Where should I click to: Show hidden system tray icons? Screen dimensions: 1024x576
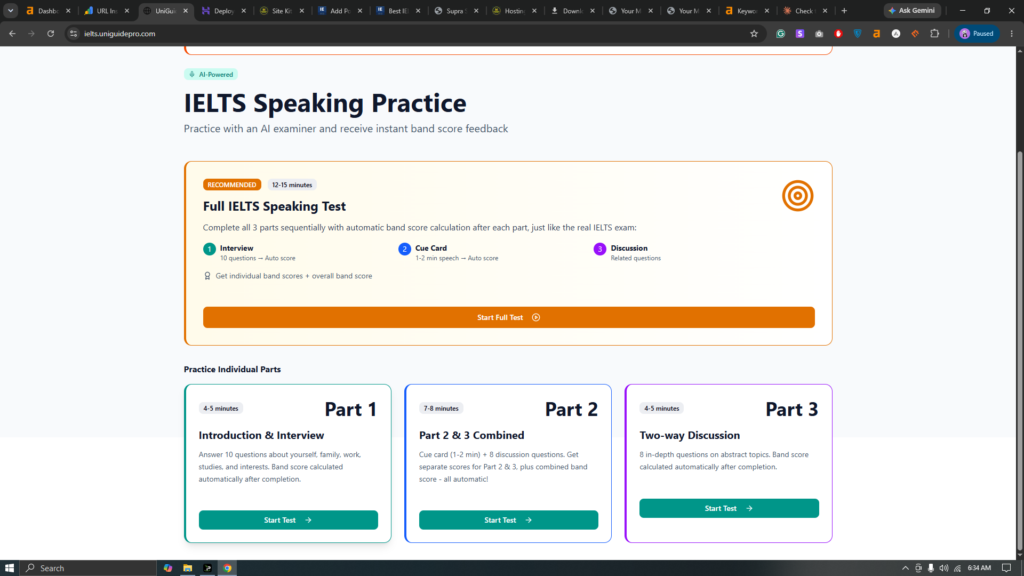pos(905,568)
